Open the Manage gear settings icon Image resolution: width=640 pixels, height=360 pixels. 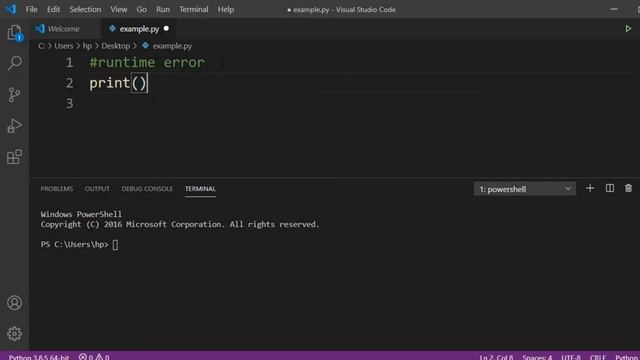(14, 334)
